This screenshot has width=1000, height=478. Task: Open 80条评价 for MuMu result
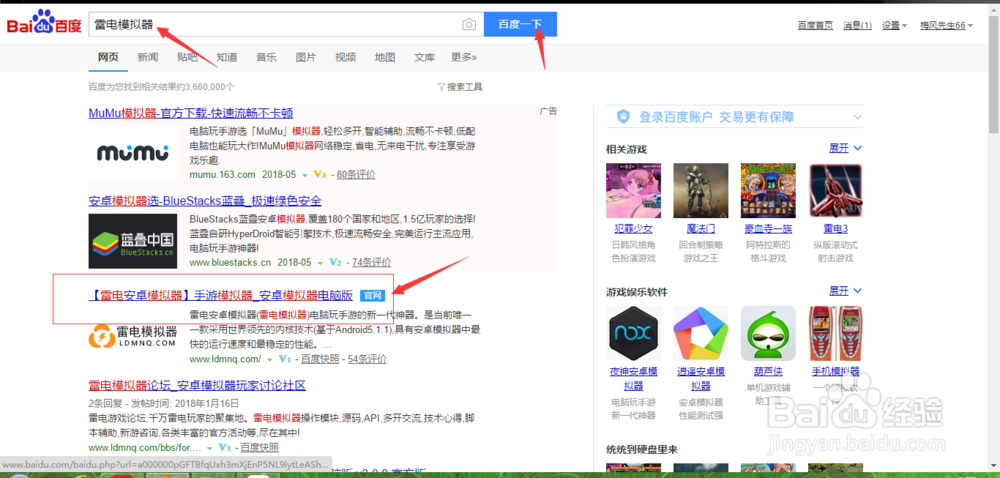[356, 174]
